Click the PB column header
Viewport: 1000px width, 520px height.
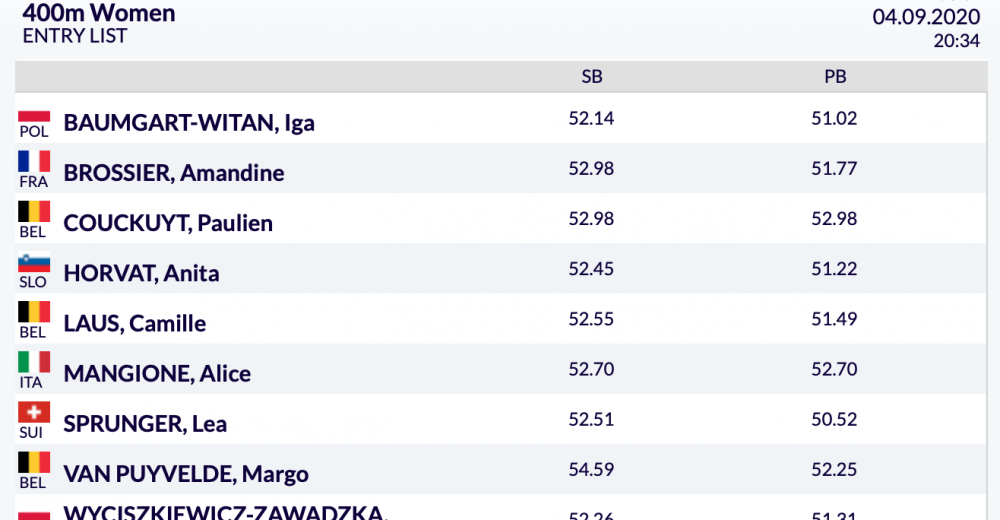835,77
